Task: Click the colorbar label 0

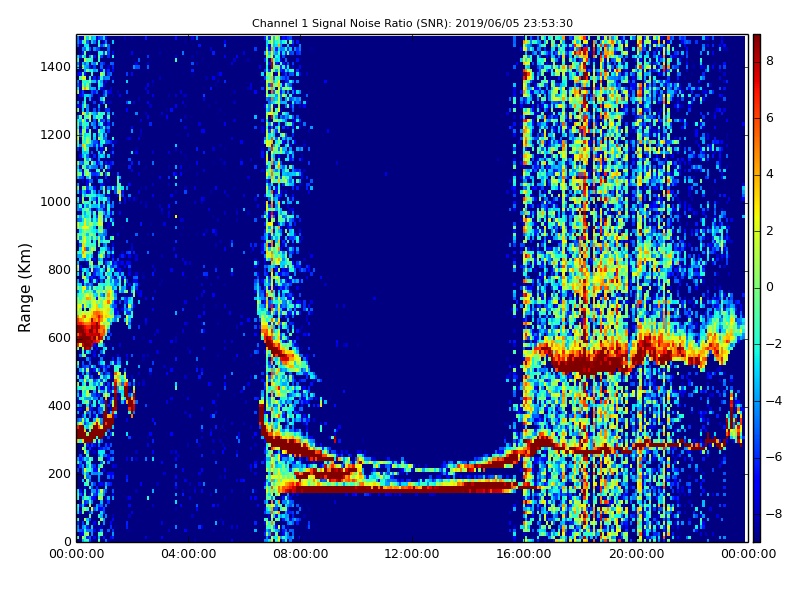Action: [x=770, y=287]
